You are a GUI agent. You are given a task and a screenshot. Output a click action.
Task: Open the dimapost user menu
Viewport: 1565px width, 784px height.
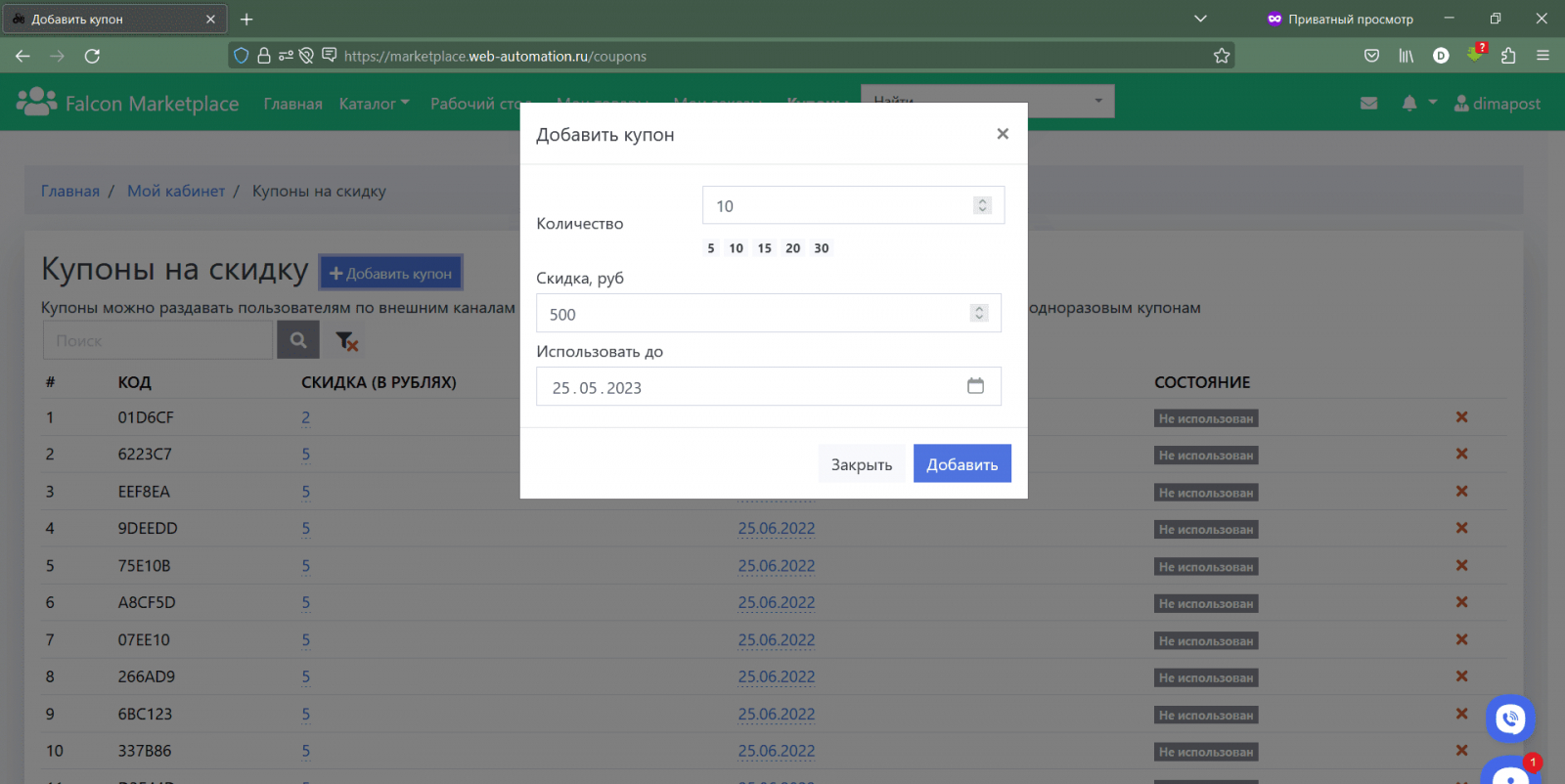[1498, 104]
